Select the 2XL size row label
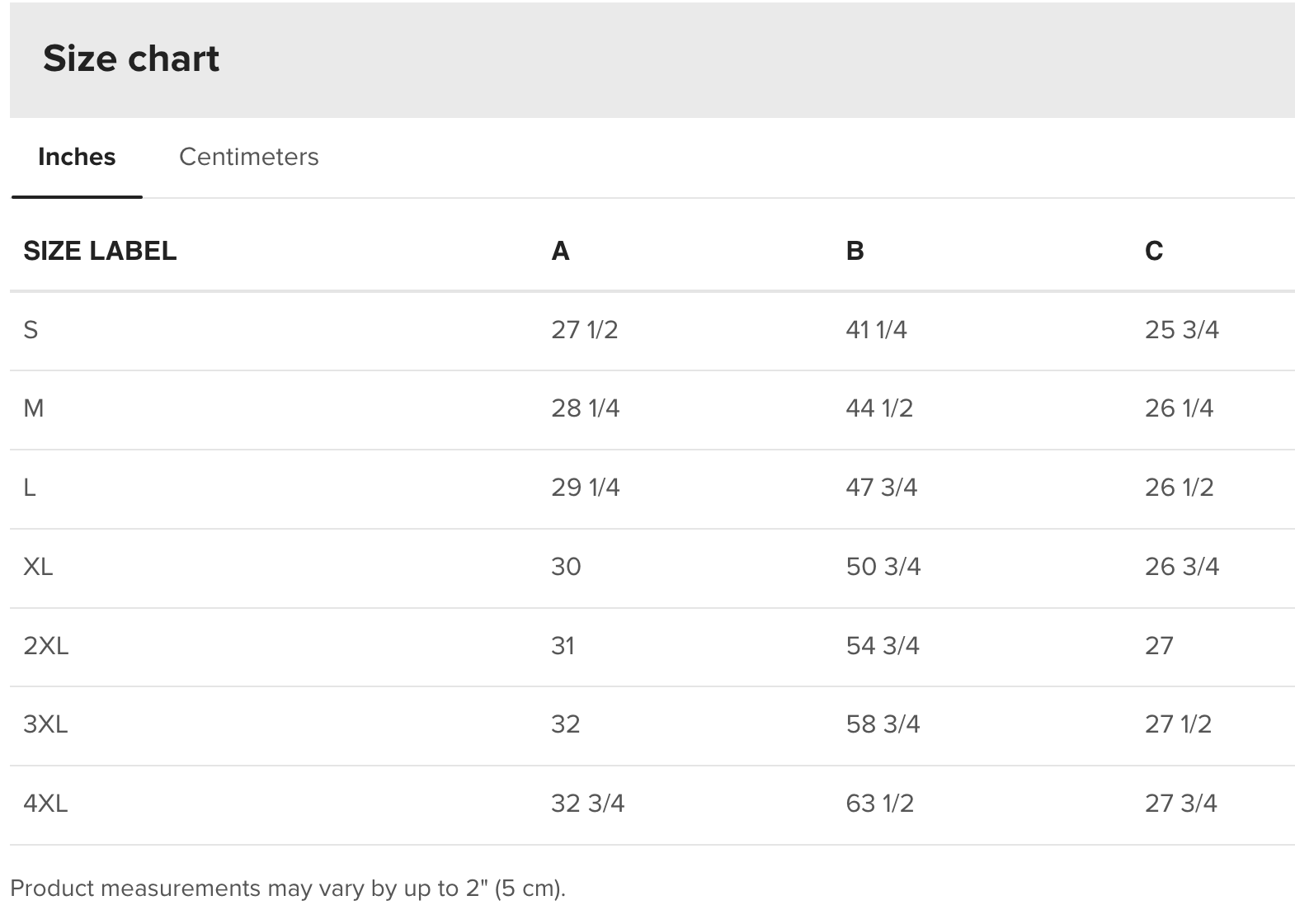The height and width of the screenshot is (924, 1295). tap(46, 646)
